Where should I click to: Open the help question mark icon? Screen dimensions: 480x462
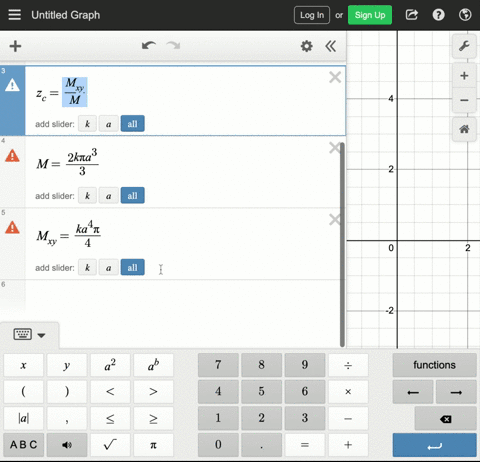(x=438, y=15)
